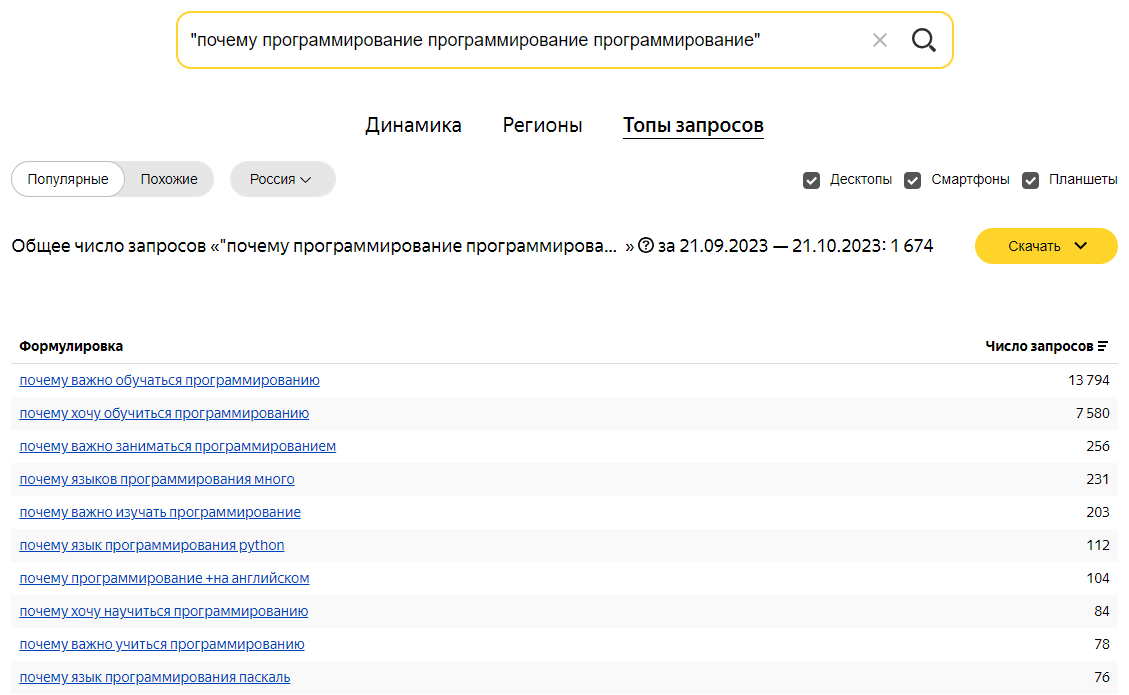Screen dimensions: 1129x695
Task: Clear the search query with X icon
Action: [x=880, y=40]
